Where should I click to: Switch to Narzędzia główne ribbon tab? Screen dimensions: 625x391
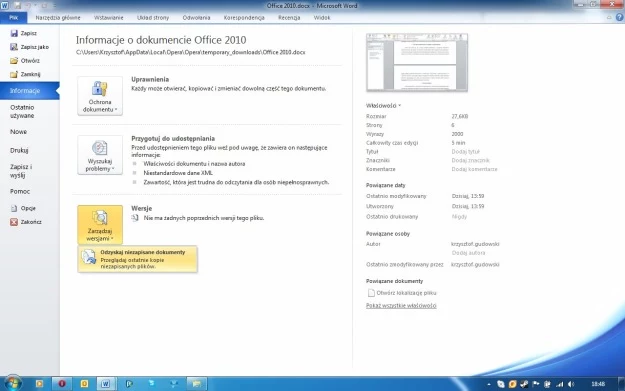click(x=58, y=18)
